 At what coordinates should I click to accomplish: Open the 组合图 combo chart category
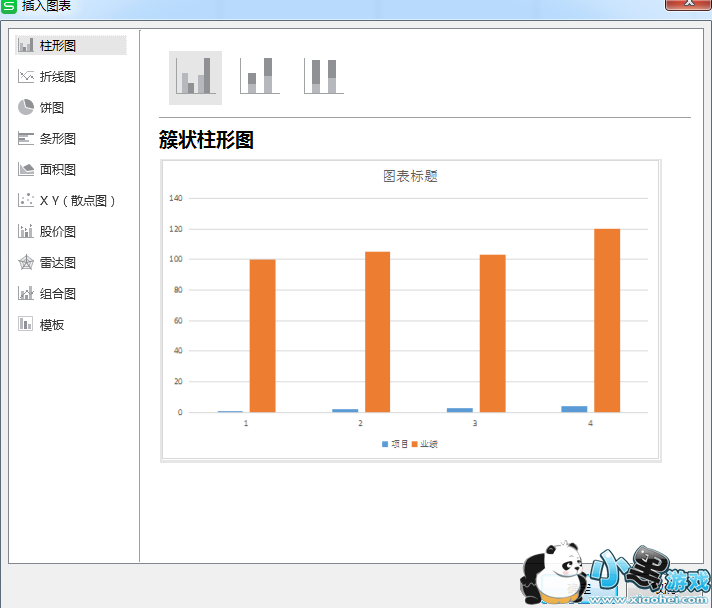57,293
